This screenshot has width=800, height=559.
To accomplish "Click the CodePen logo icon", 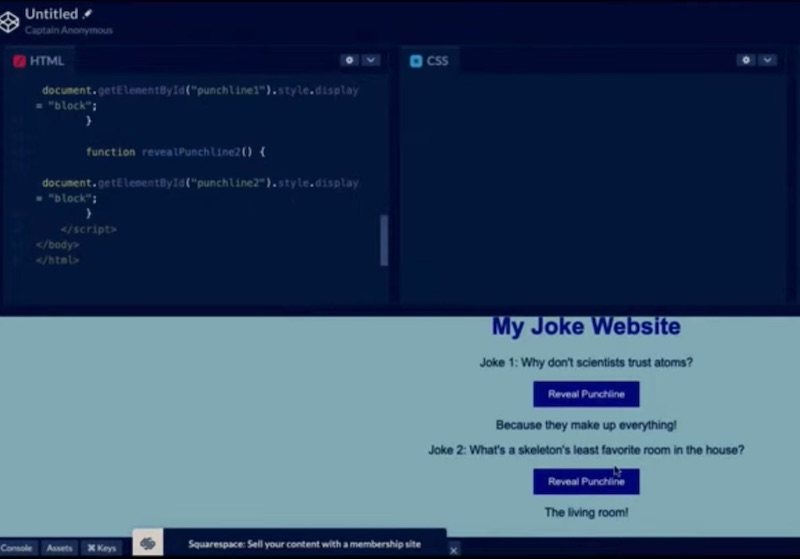I will 9,22.
